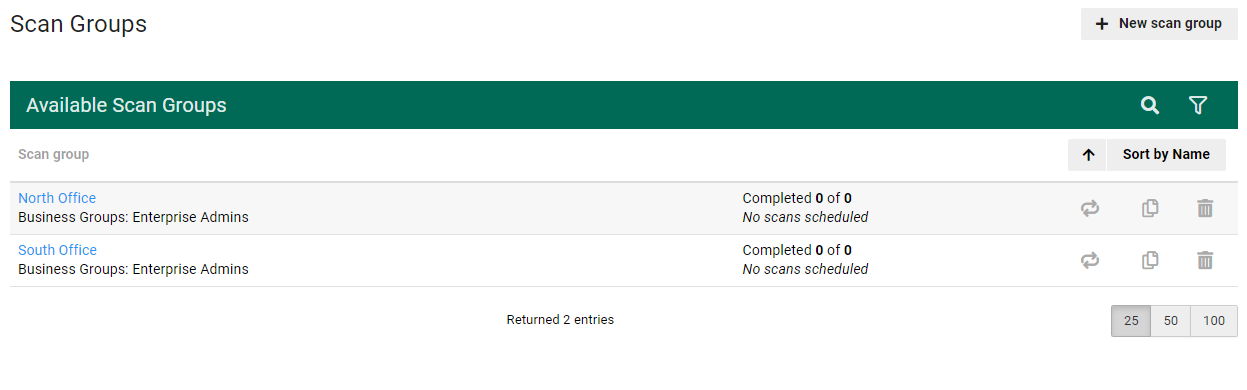
Task: Delete the North Office scan group
Action: point(1205,208)
